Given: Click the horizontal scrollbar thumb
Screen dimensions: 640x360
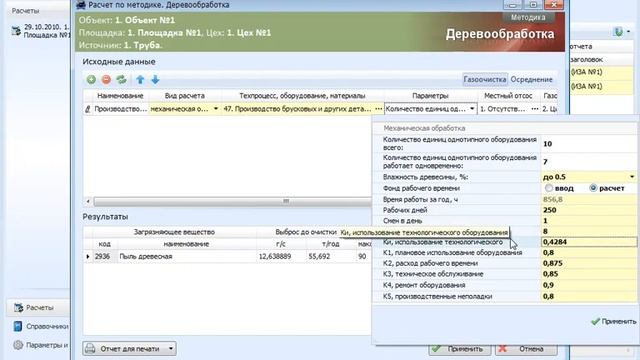Looking at the screenshot, I should point(233,201).
